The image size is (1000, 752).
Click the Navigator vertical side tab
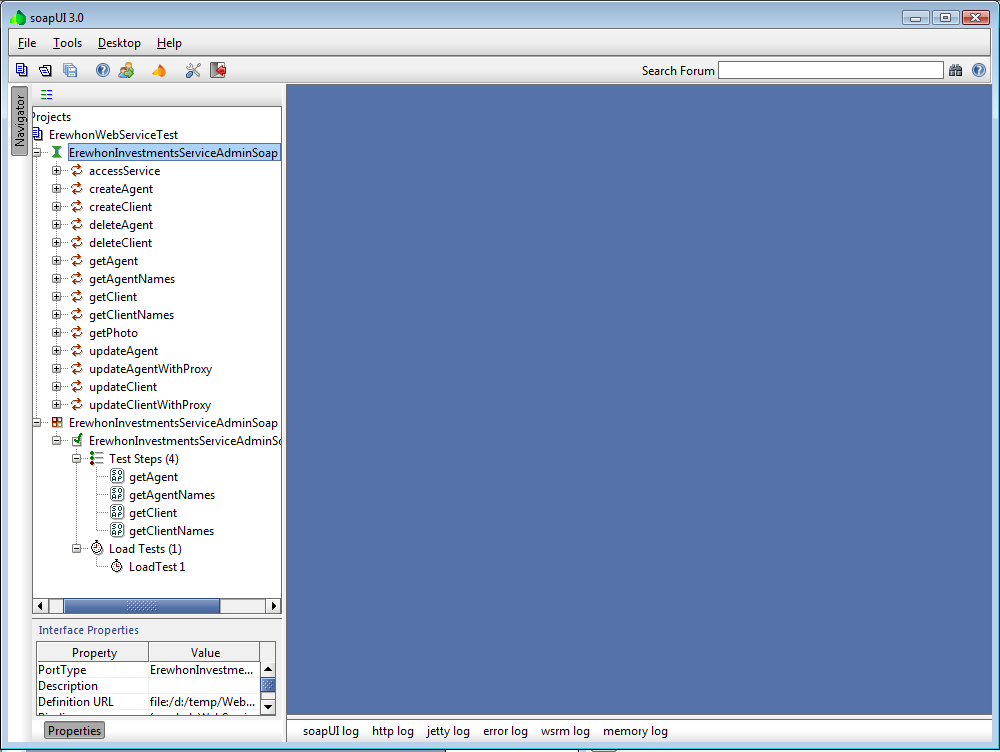coord(20,121)
